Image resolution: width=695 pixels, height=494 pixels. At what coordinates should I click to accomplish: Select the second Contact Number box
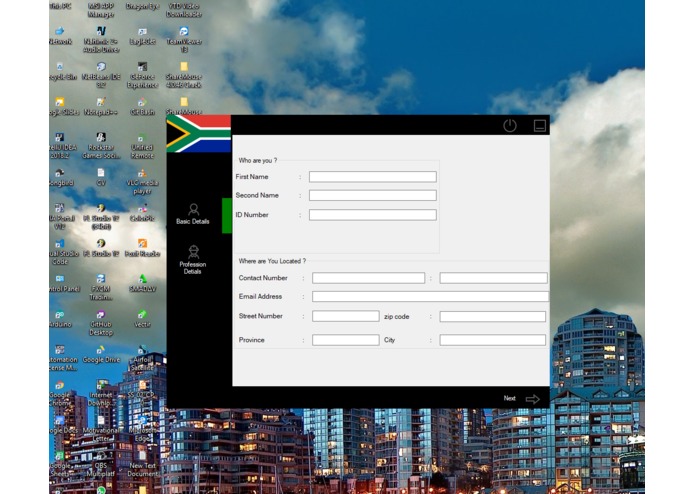click(493, 278)
